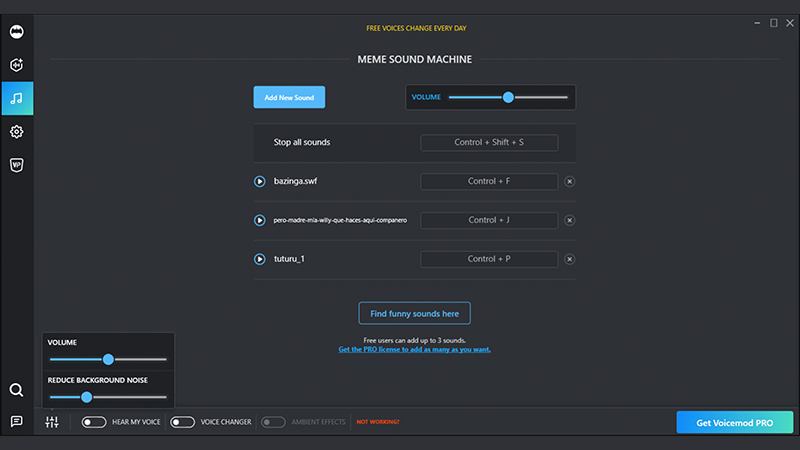Click the pero-madre-mia-willy-que-haces-aqui-companero name
Image resolution: width=800 pixels, height=450 pixels.
[340, 220]
